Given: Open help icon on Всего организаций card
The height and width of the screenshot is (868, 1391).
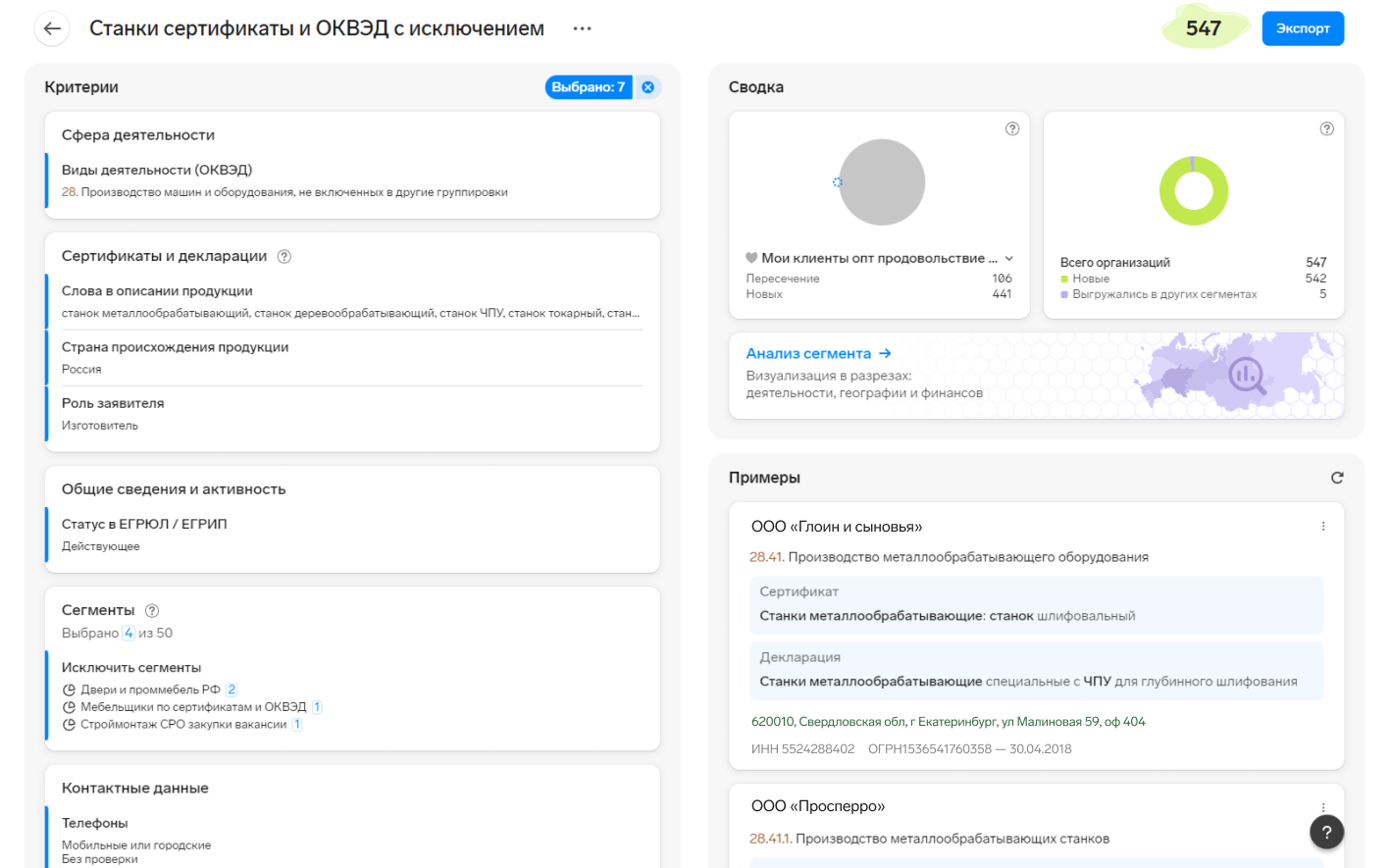Looking at the screenshot, I should 1326,128.
